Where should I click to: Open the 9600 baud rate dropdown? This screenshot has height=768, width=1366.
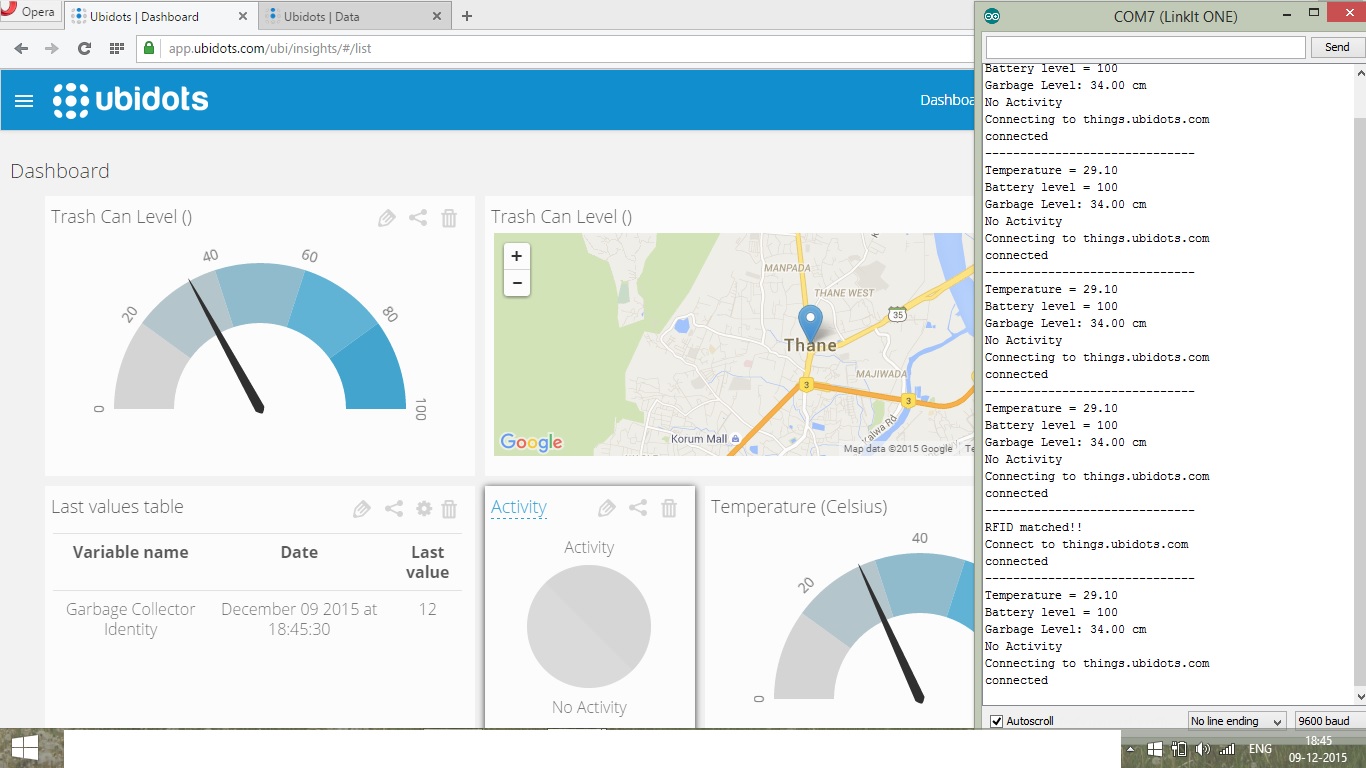point(1329,721)
